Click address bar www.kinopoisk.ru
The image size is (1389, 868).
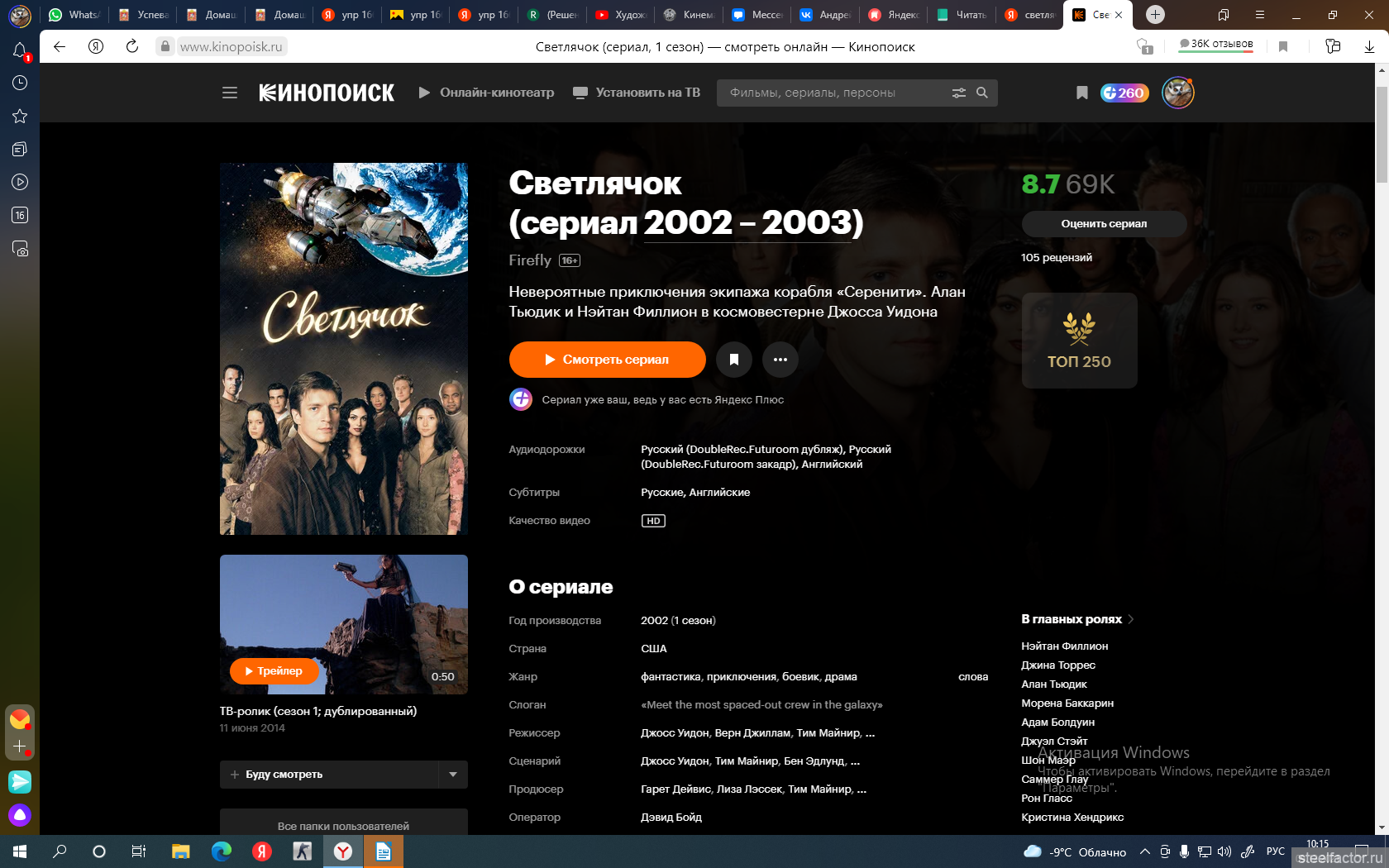[x=231, y=47]
